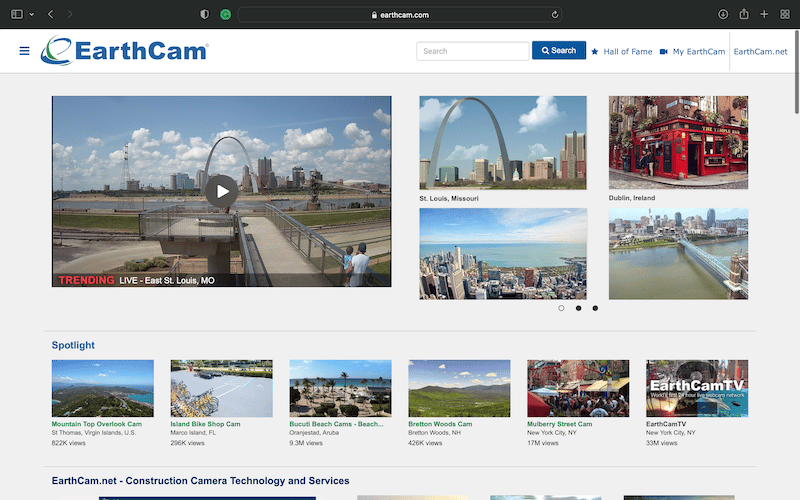This screenshot has width=800, height=500.
Task: Click the Hall of Fame star icon
Action: (x=594, y=52)
